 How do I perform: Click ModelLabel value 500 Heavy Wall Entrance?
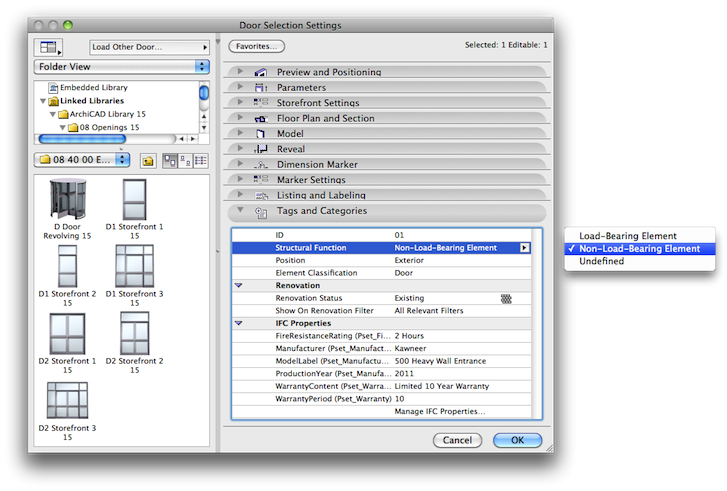[x=440, y=361]
